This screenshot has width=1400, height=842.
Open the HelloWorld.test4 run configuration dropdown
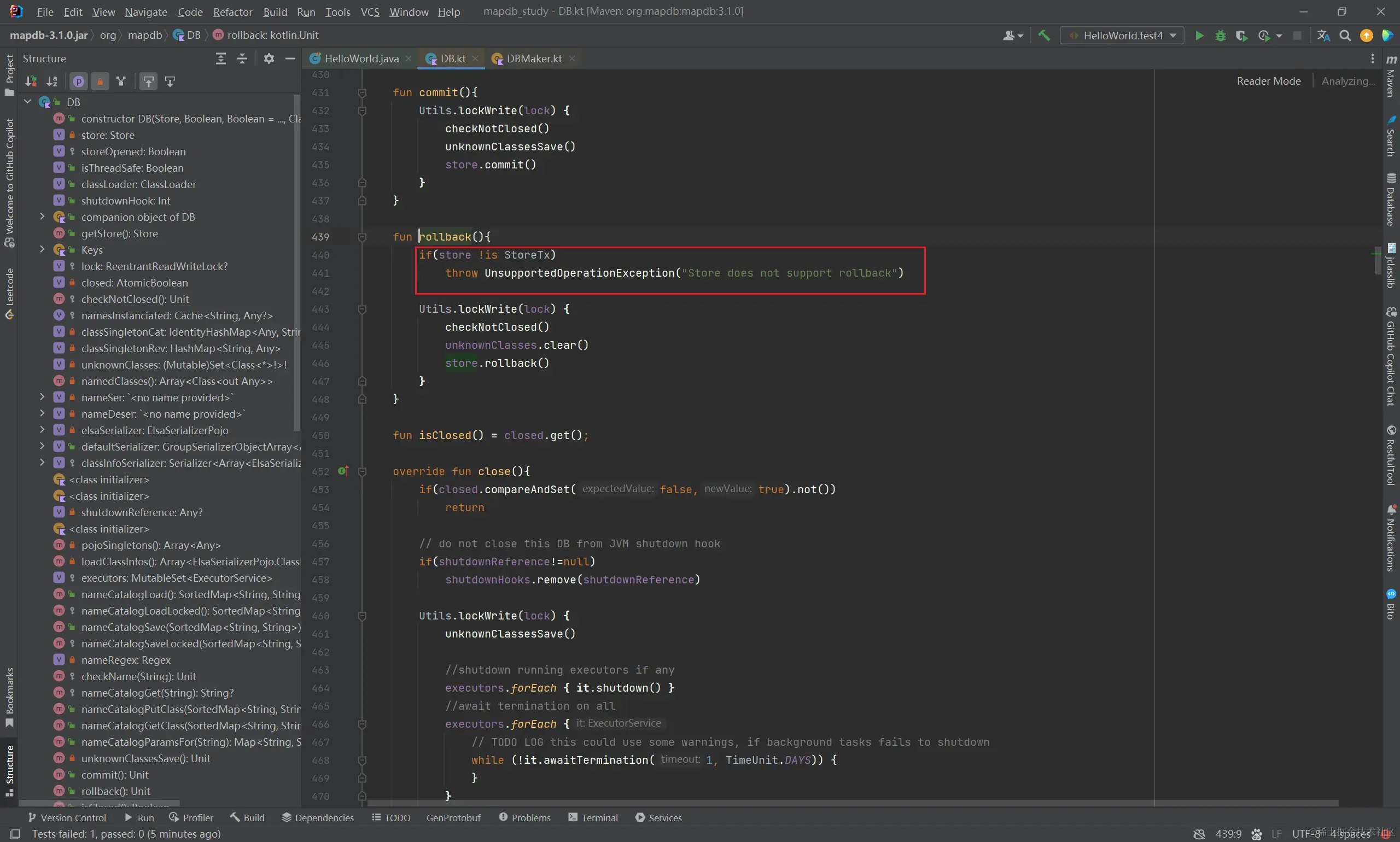[1122, 36]
